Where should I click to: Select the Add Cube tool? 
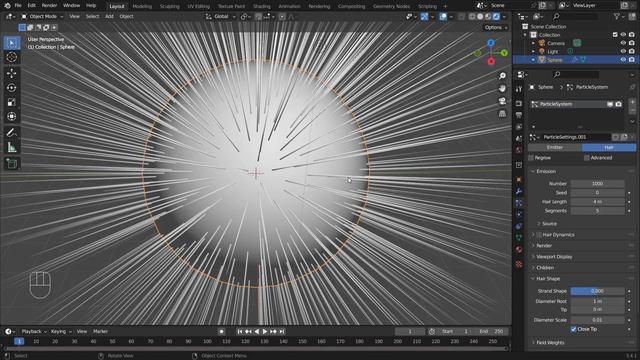tap(12, 163)
